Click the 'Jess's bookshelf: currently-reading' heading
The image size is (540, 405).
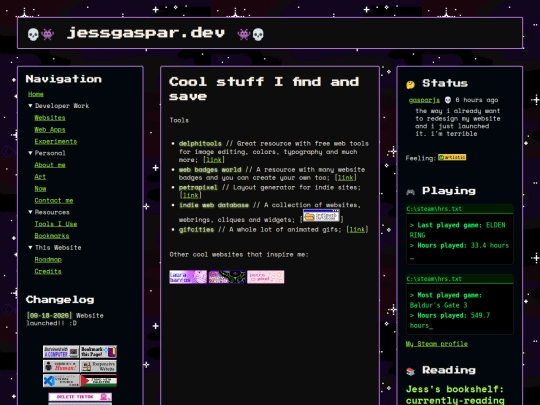[455, 395]
